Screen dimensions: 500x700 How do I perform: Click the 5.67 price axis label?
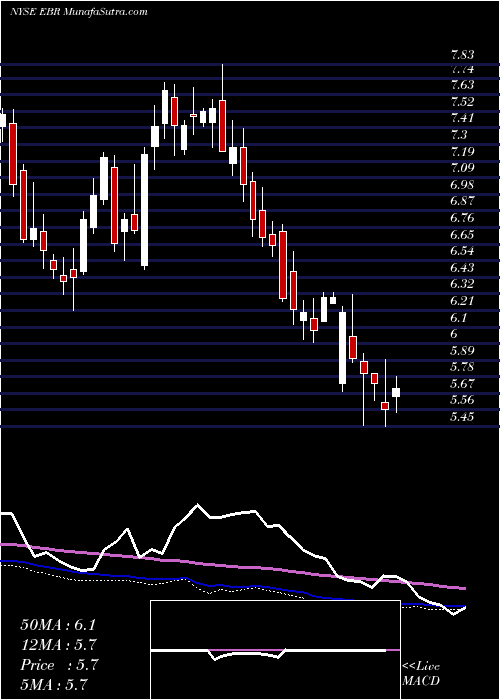462,384
